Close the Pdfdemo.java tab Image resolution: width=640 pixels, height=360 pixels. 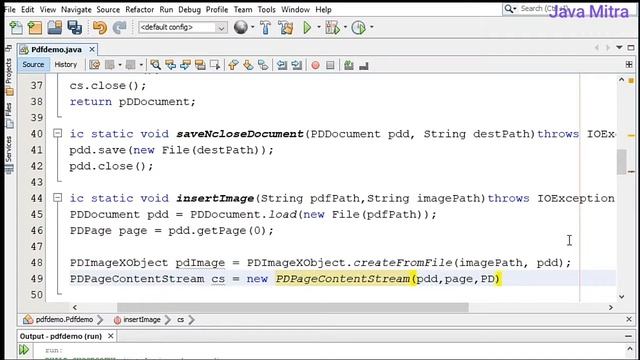[92, 49]
